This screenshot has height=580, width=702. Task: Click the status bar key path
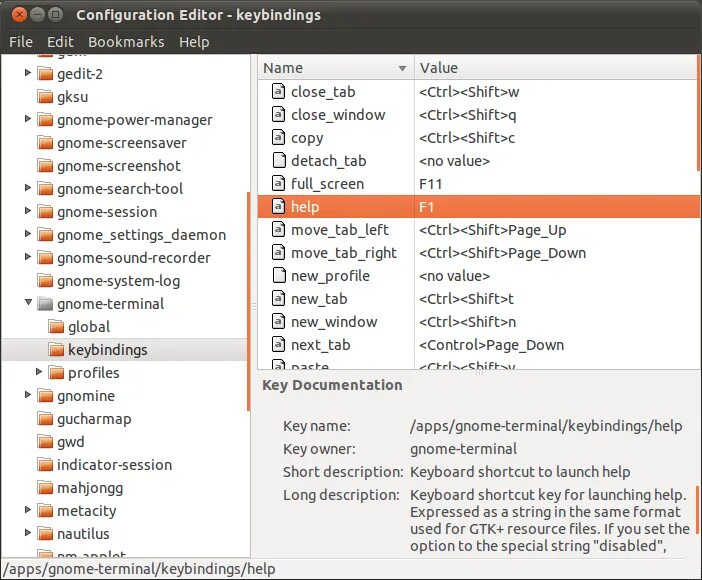click(x=140, y=569)
